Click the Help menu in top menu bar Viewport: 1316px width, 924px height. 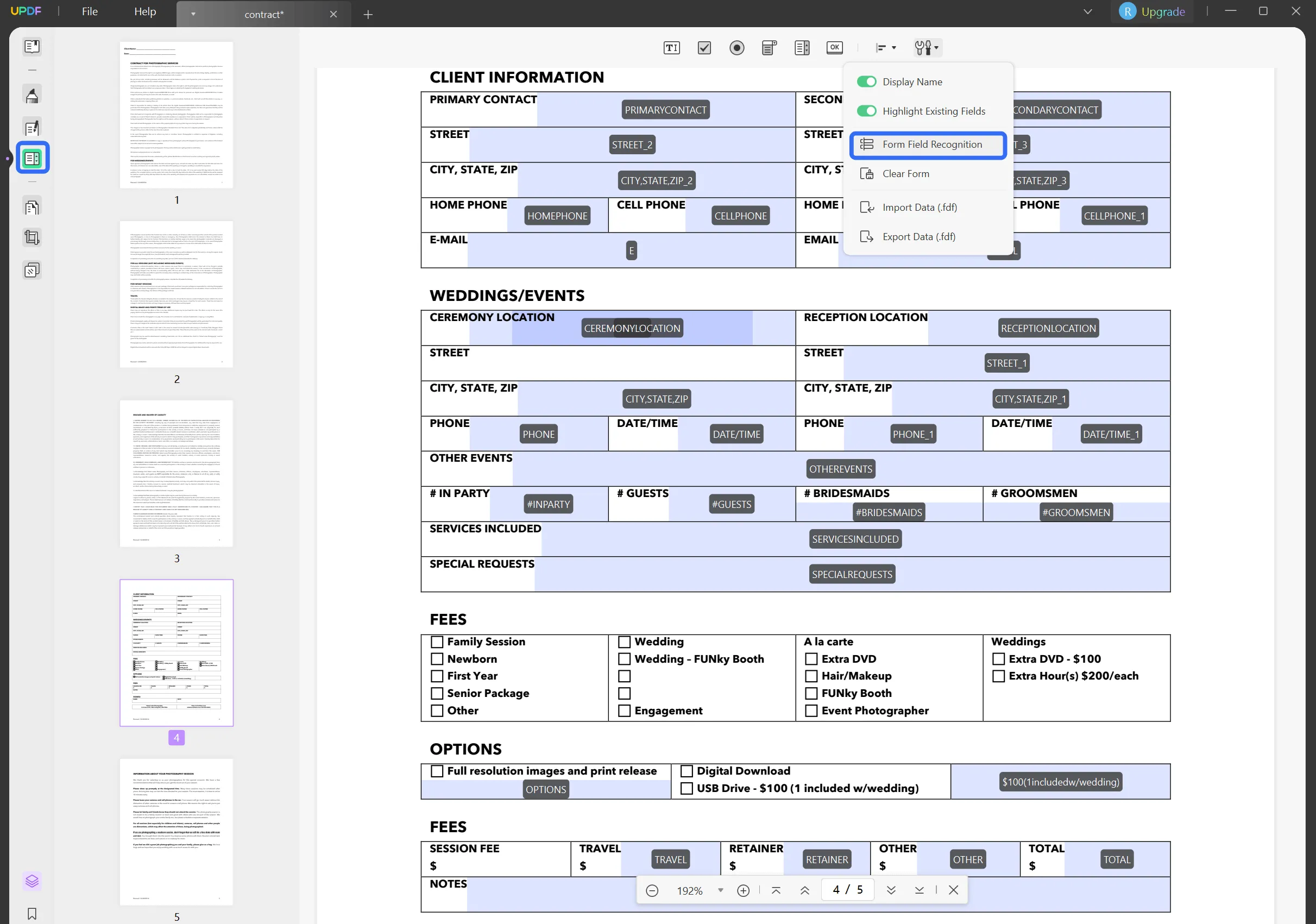145,11
